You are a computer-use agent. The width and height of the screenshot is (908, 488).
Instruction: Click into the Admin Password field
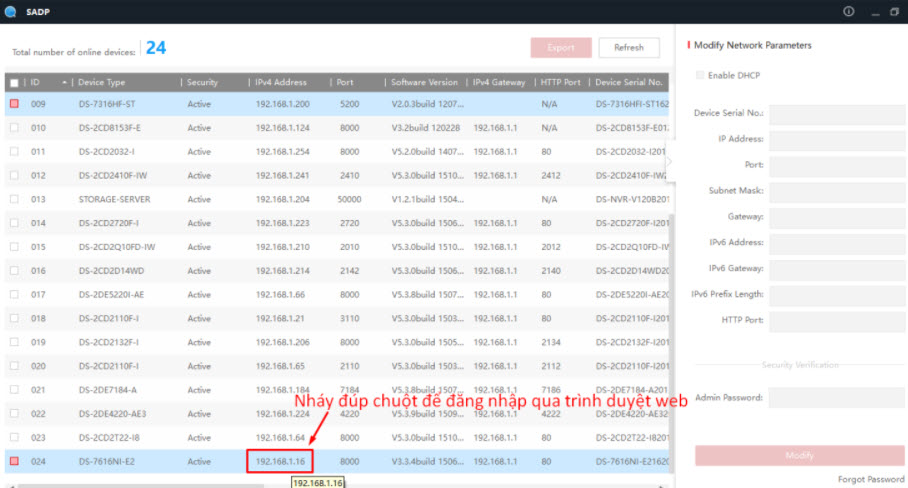(x=837, y=397)
